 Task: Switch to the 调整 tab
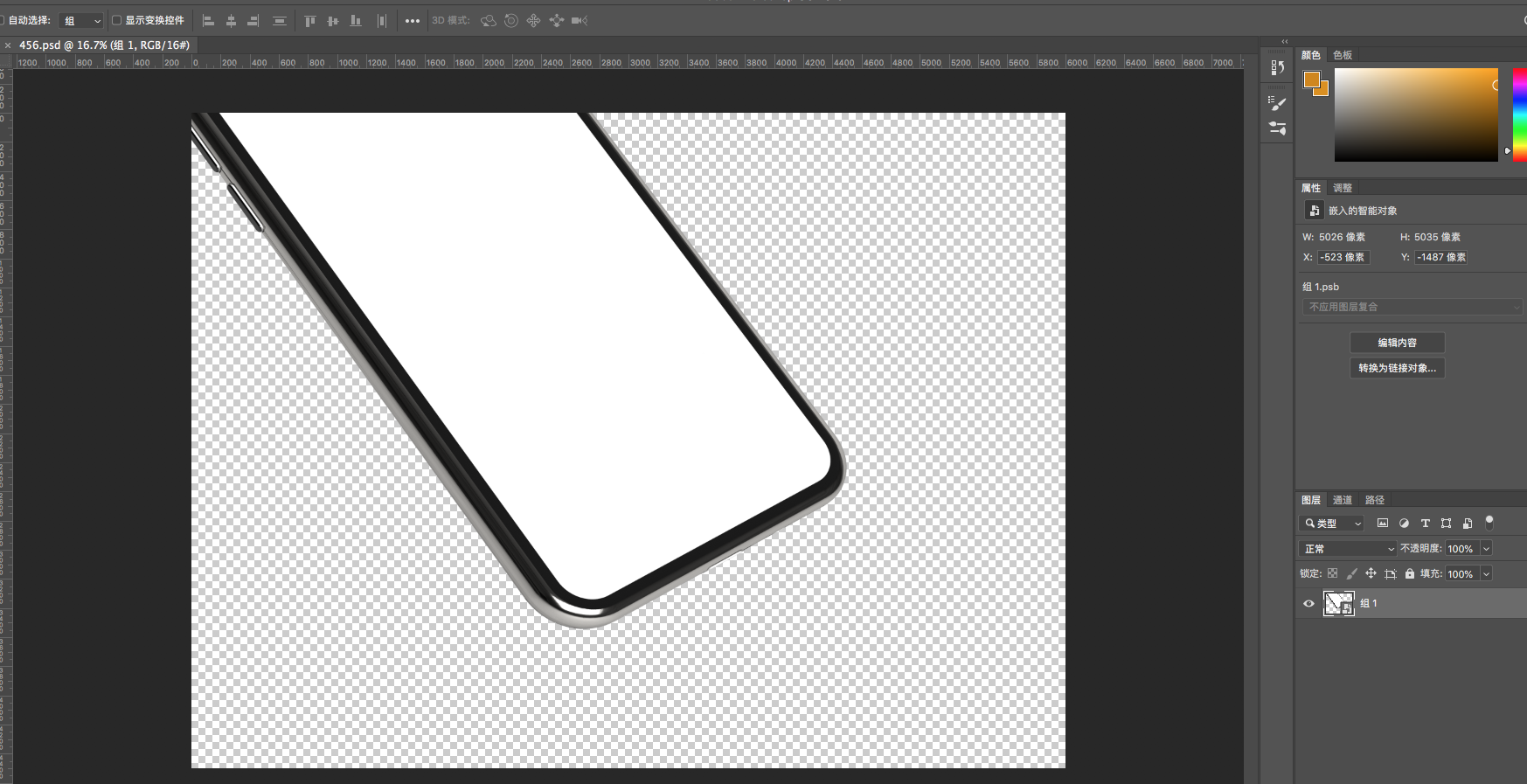pyautogui.click(x=1343, y=188)
